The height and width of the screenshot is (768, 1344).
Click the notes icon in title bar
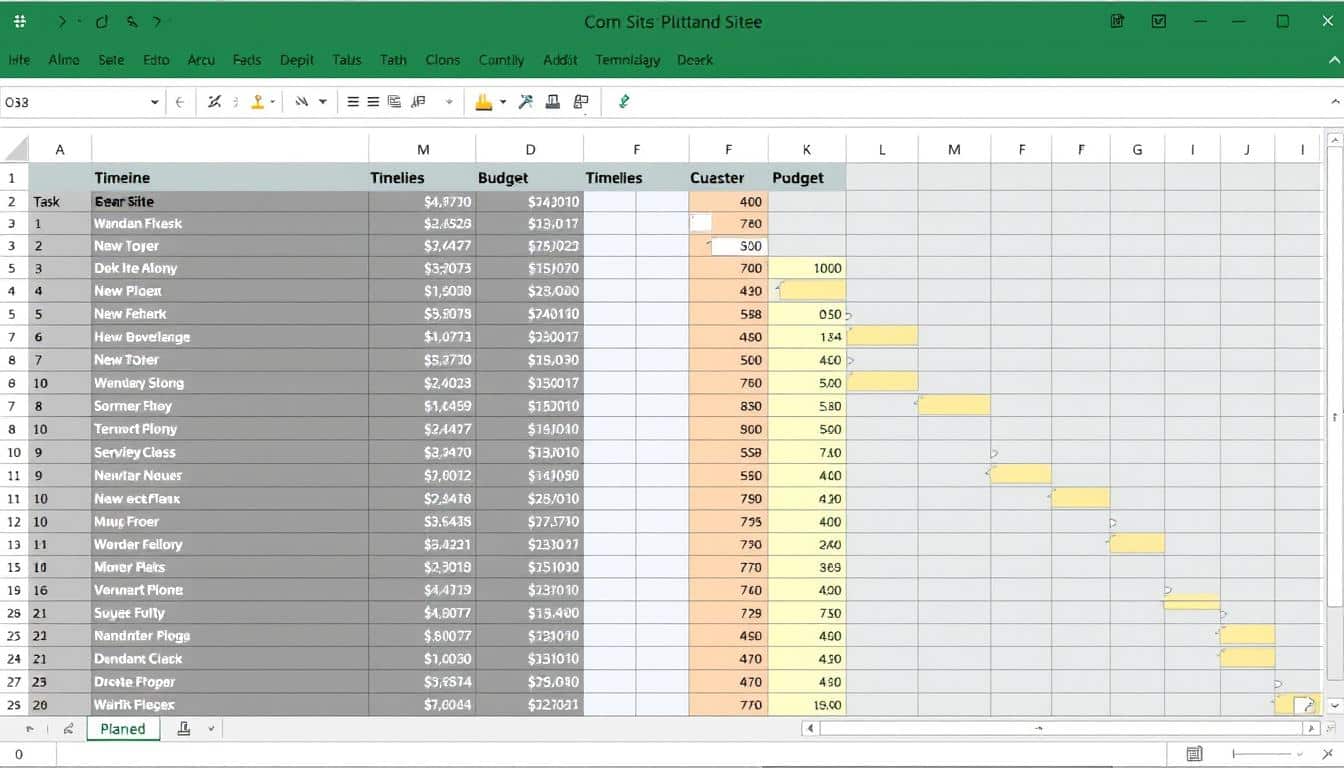click(1118, 21)
